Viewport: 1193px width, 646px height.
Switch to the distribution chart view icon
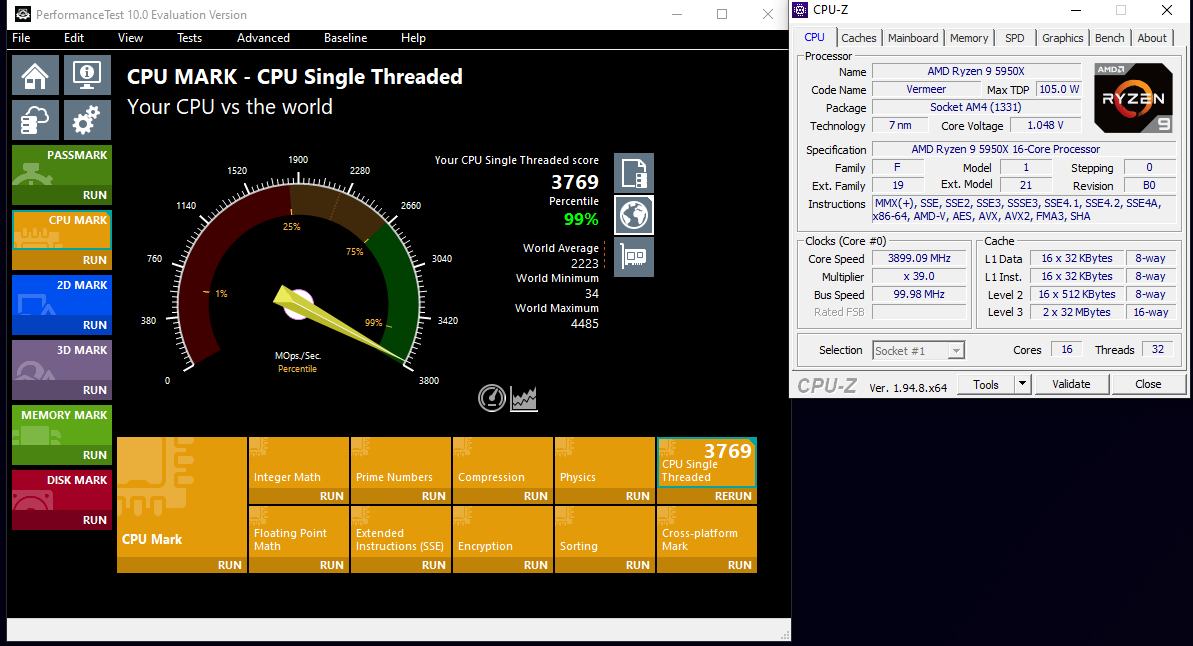tap(524, 398)
